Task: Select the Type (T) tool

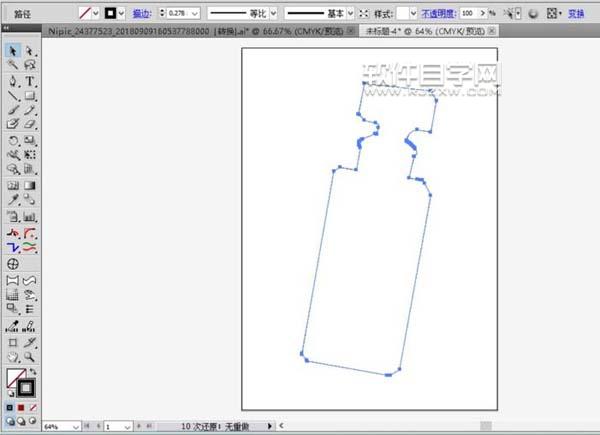Action: point(29,81)
